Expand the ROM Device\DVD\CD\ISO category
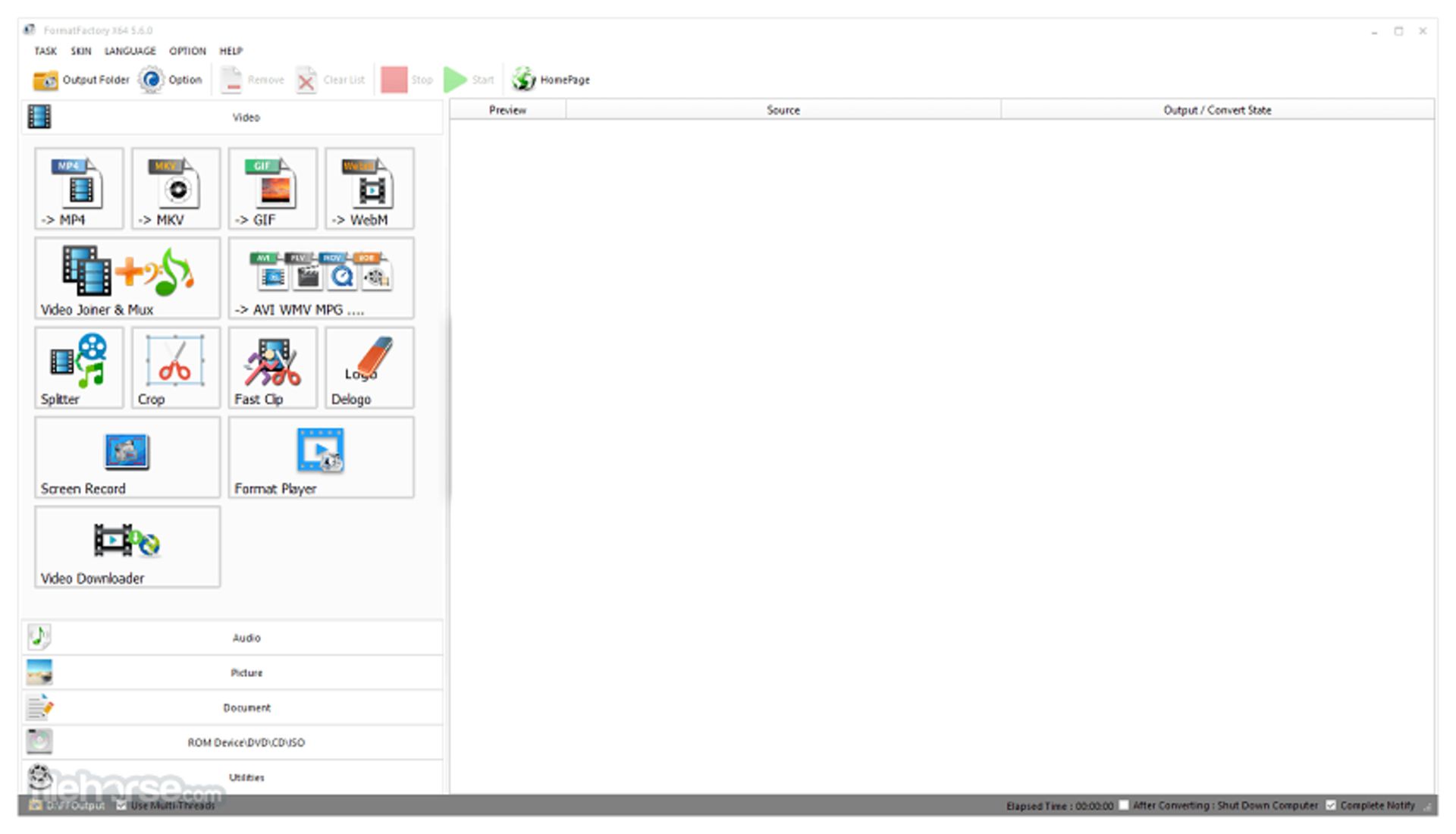This screenshot has height=834, width=1456. pos(232,742)
